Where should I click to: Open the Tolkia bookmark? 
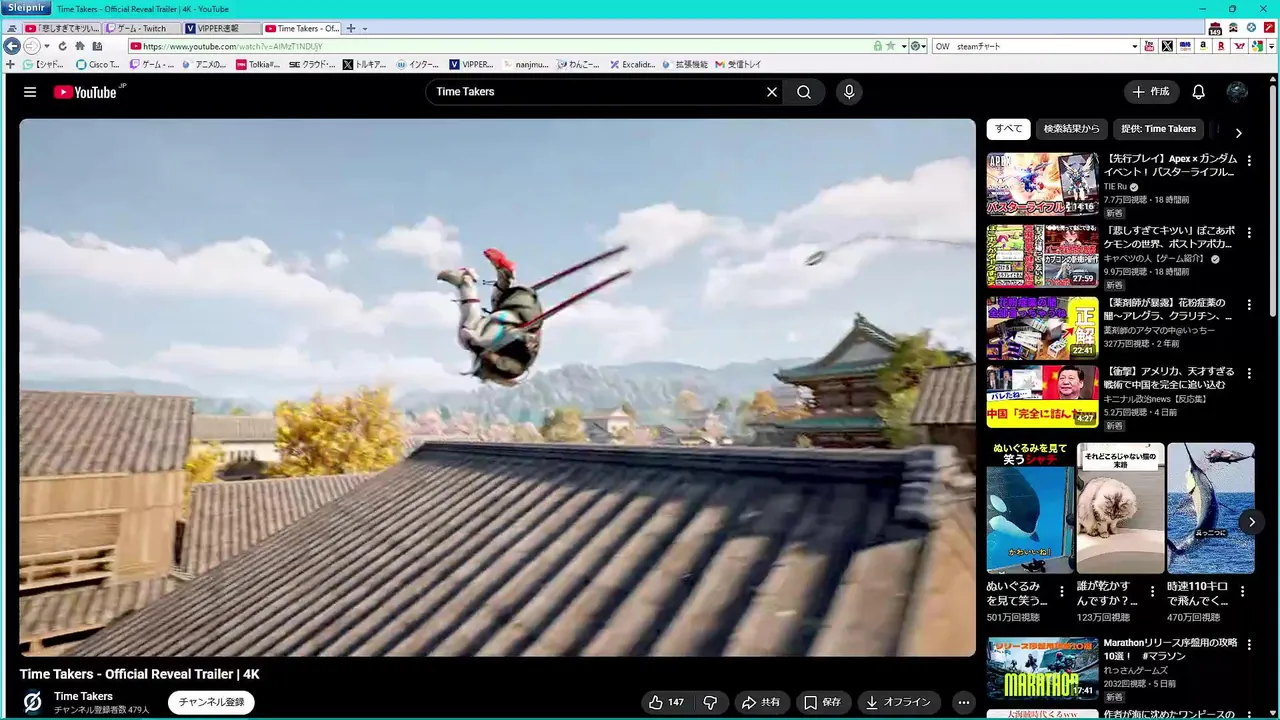(x=258, y=64)
